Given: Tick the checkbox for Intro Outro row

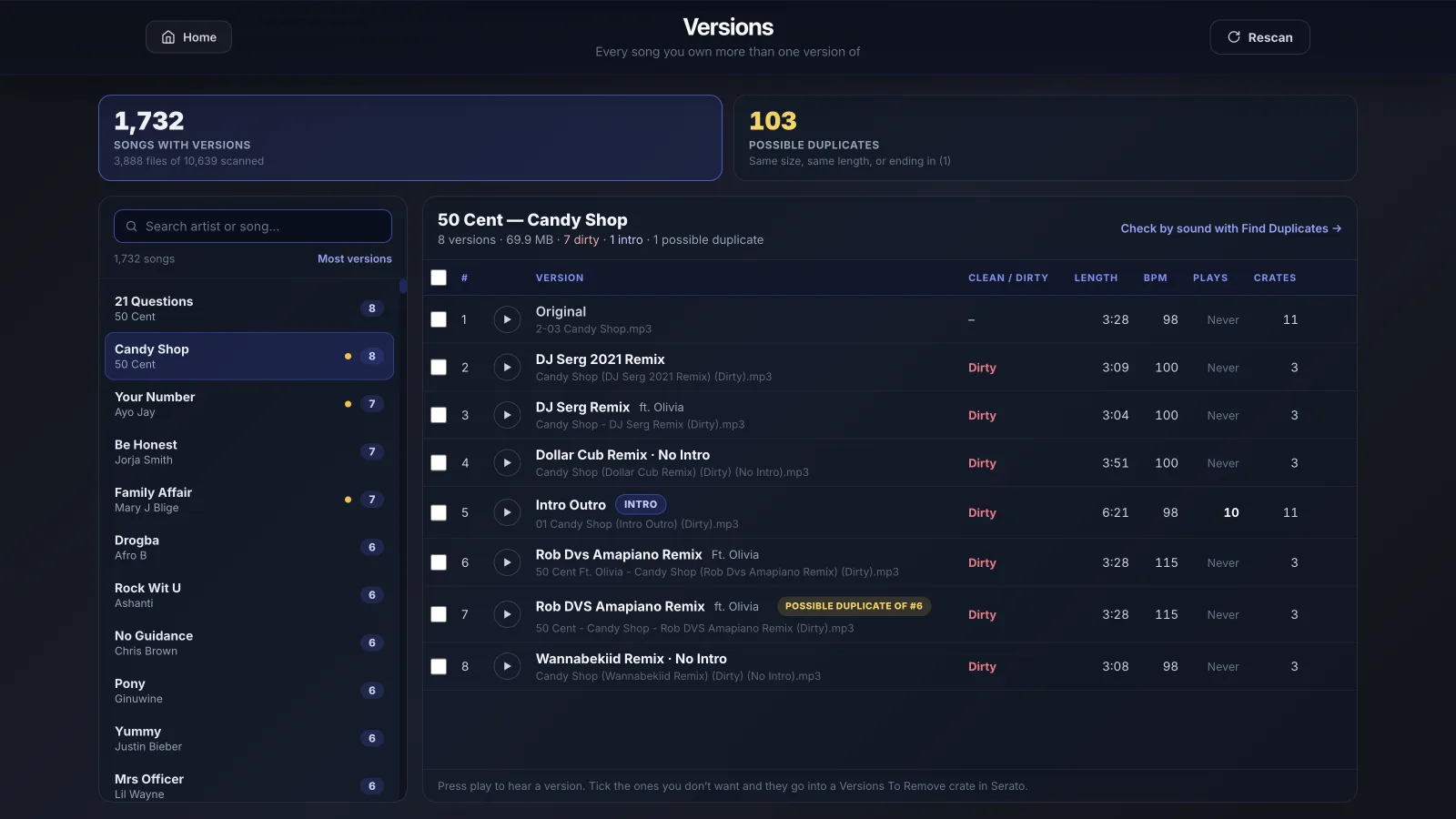Looking at the screenshot, I should (x=439, y=512).
